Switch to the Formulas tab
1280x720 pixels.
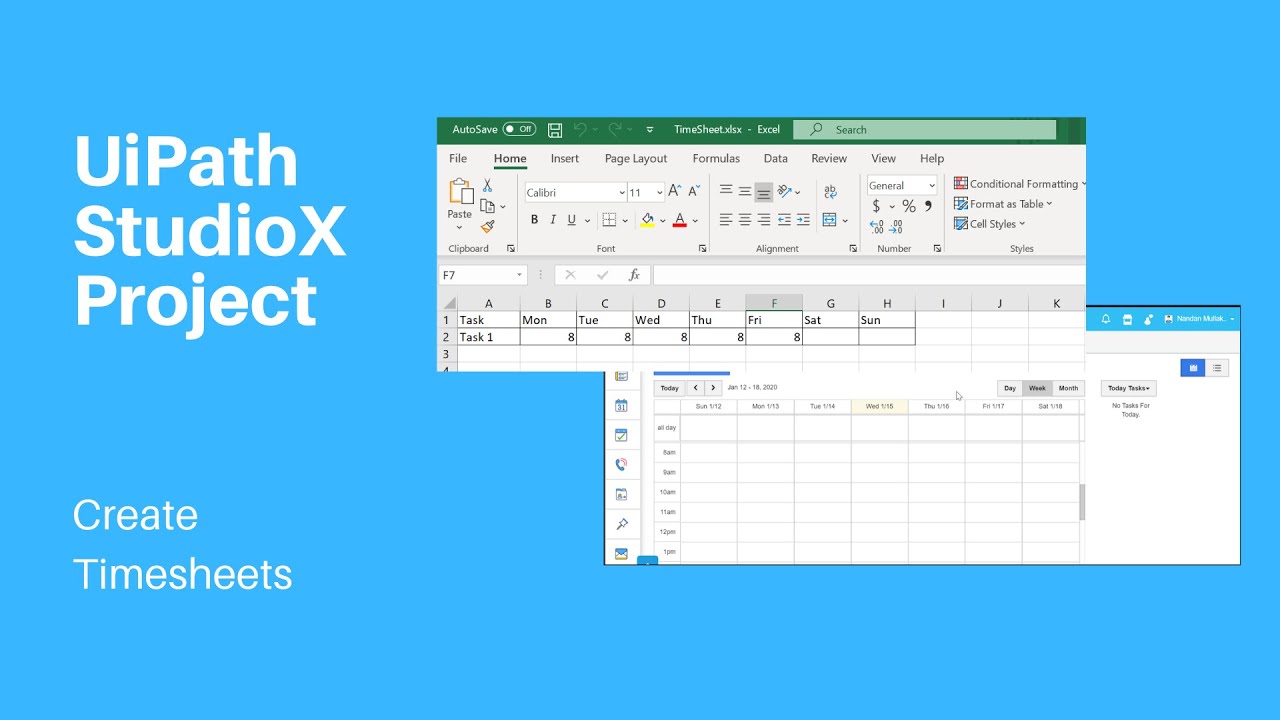point(716,158)
